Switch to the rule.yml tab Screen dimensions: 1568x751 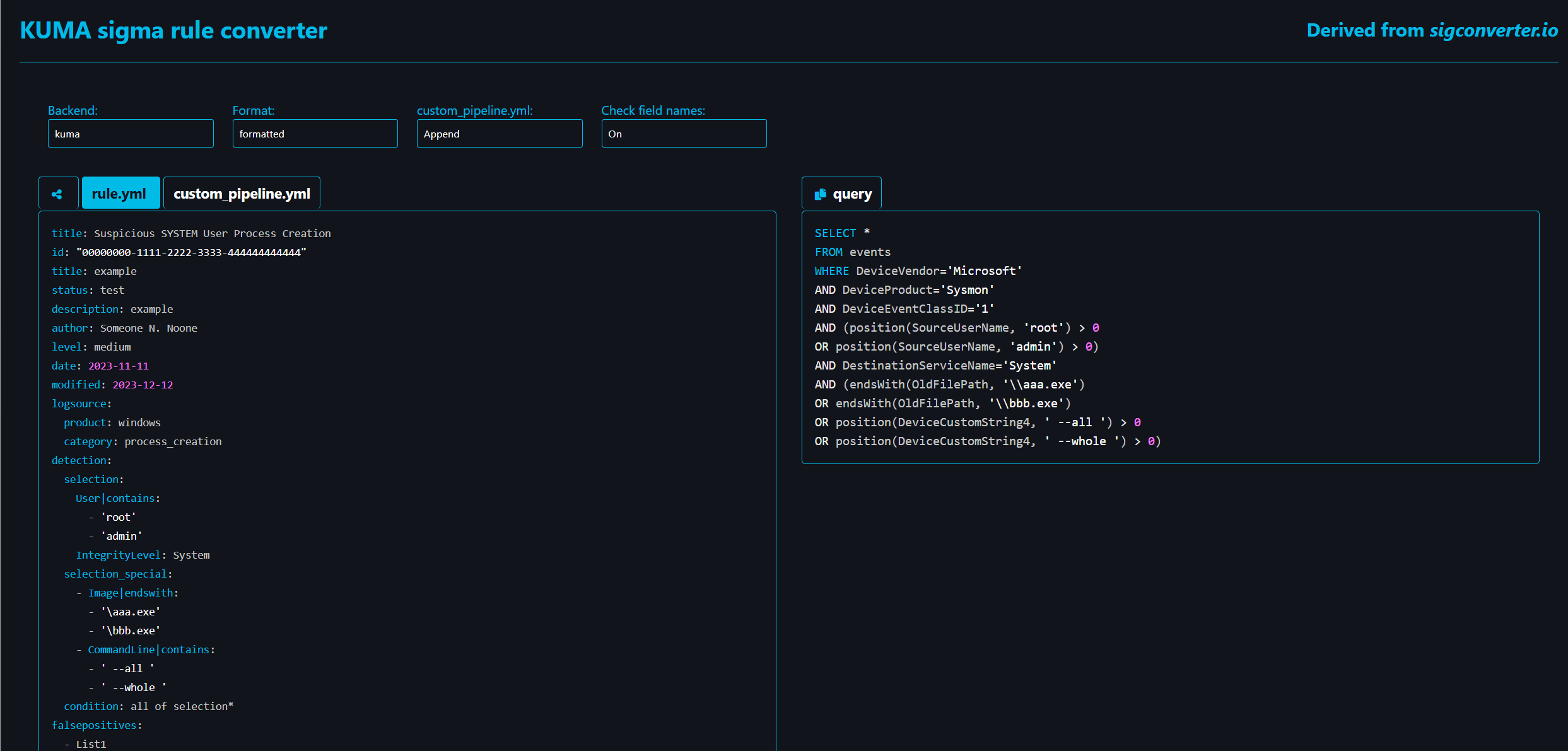point(120,194)
